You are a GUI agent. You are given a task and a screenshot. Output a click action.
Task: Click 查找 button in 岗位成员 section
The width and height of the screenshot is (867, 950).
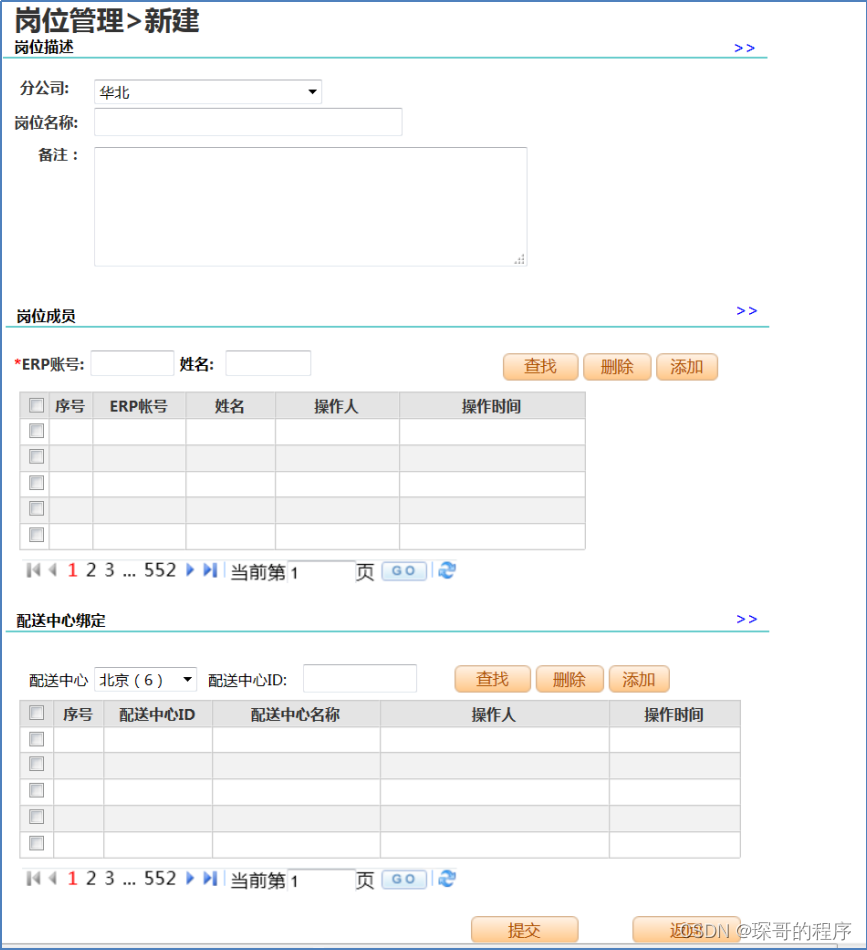click(540, 367)
